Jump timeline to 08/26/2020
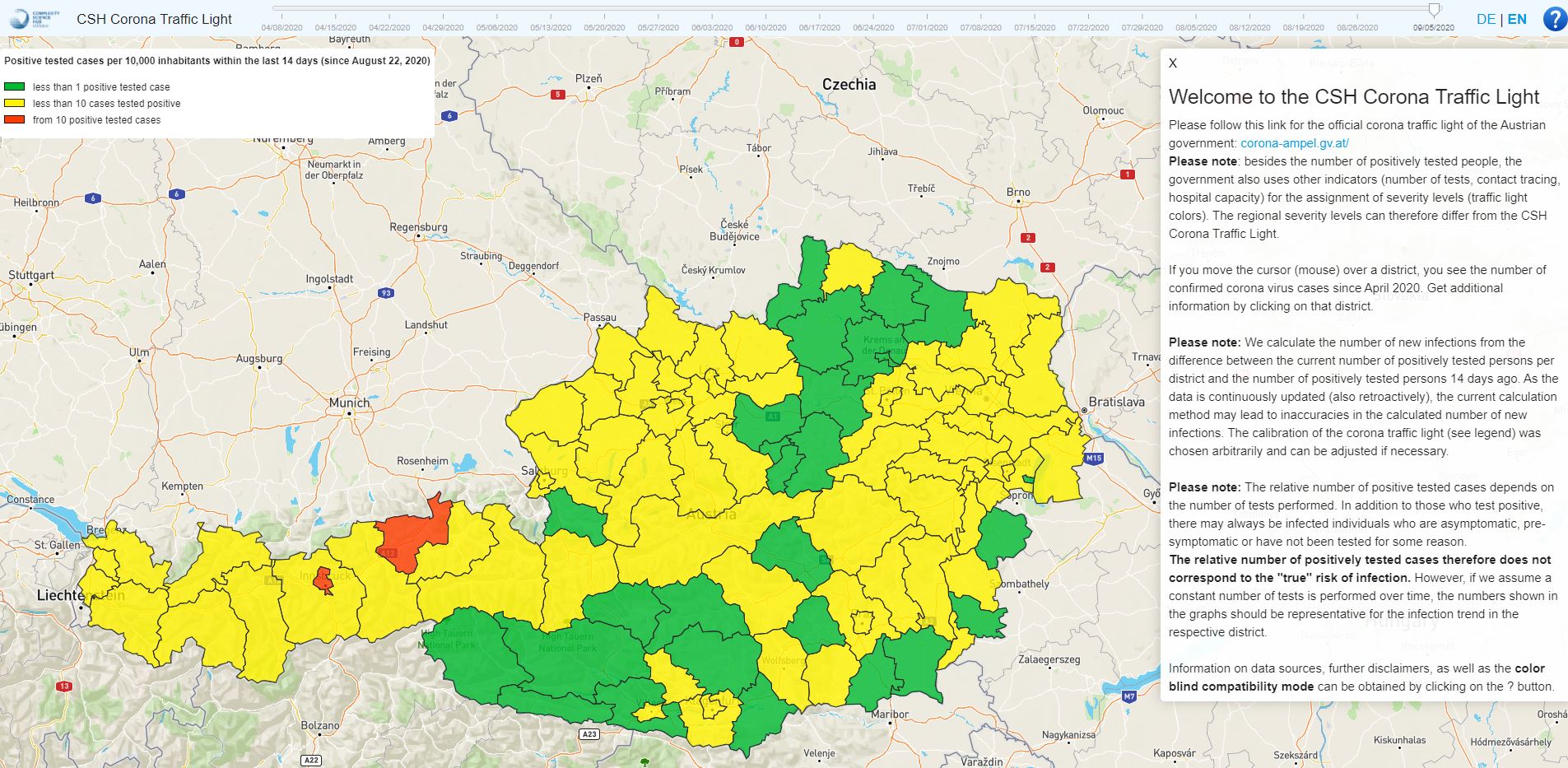The height and width of the screenshot is (768, 1568). click(x=1357, y=27)
